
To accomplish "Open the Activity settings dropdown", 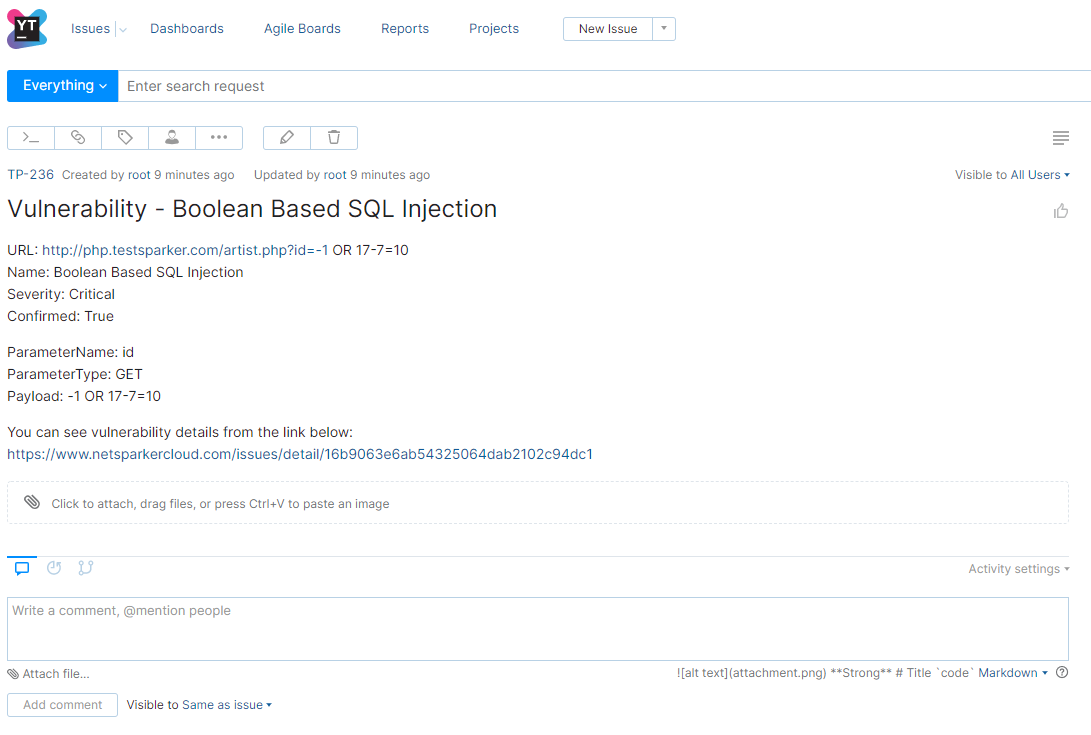I will tap(1018, 568).
